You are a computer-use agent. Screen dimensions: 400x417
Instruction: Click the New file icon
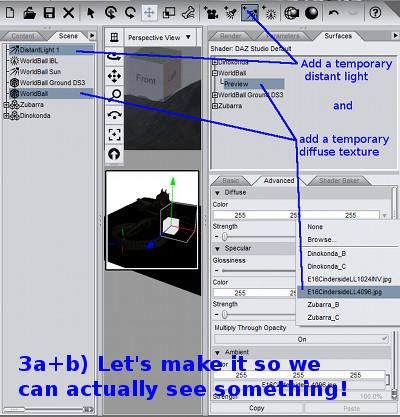[10, 13]
